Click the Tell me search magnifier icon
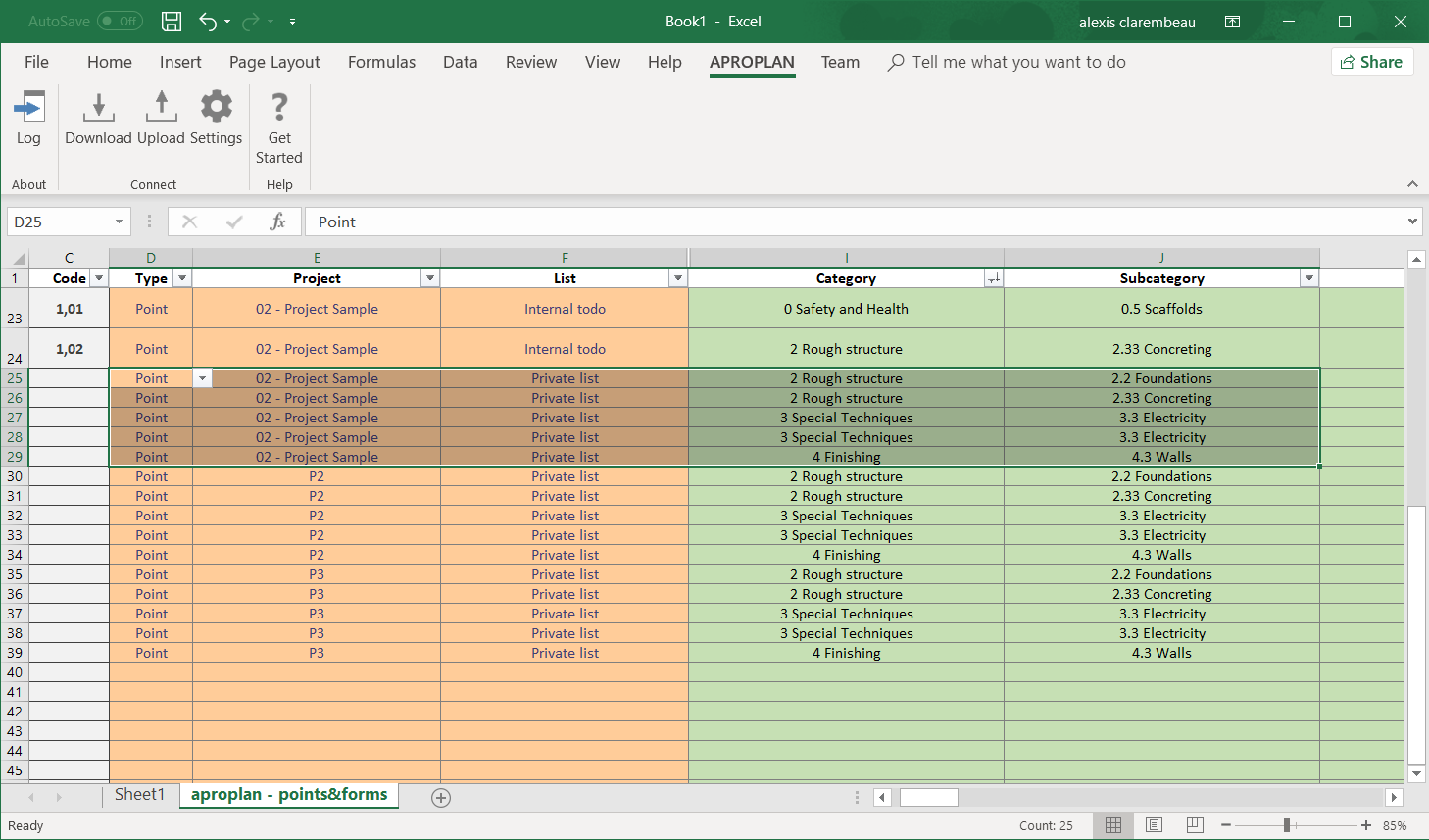 pos(896,63)
